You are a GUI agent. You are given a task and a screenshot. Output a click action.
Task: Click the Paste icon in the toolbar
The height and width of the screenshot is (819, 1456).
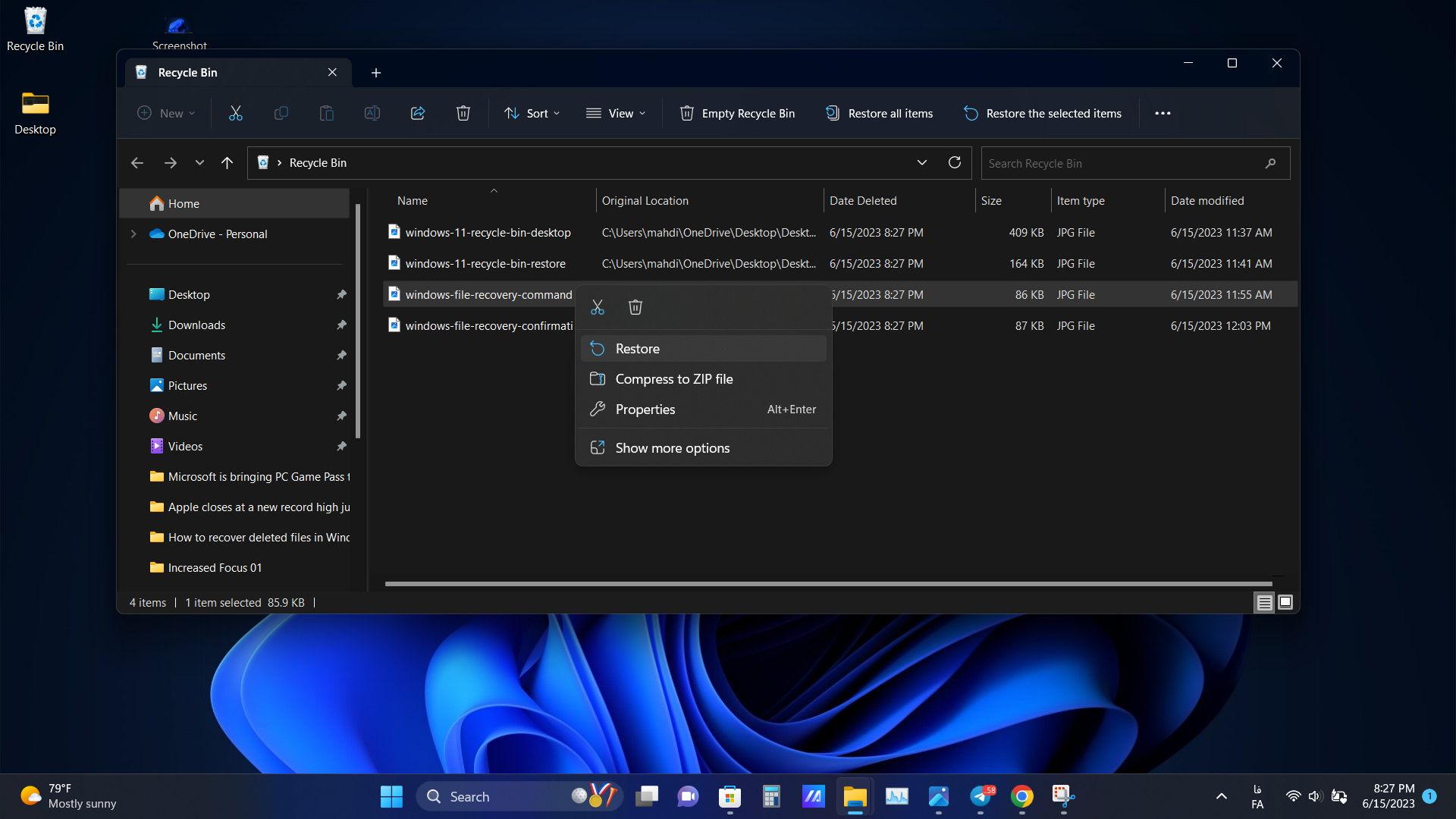pyautogui.click(x=326, y=113)
